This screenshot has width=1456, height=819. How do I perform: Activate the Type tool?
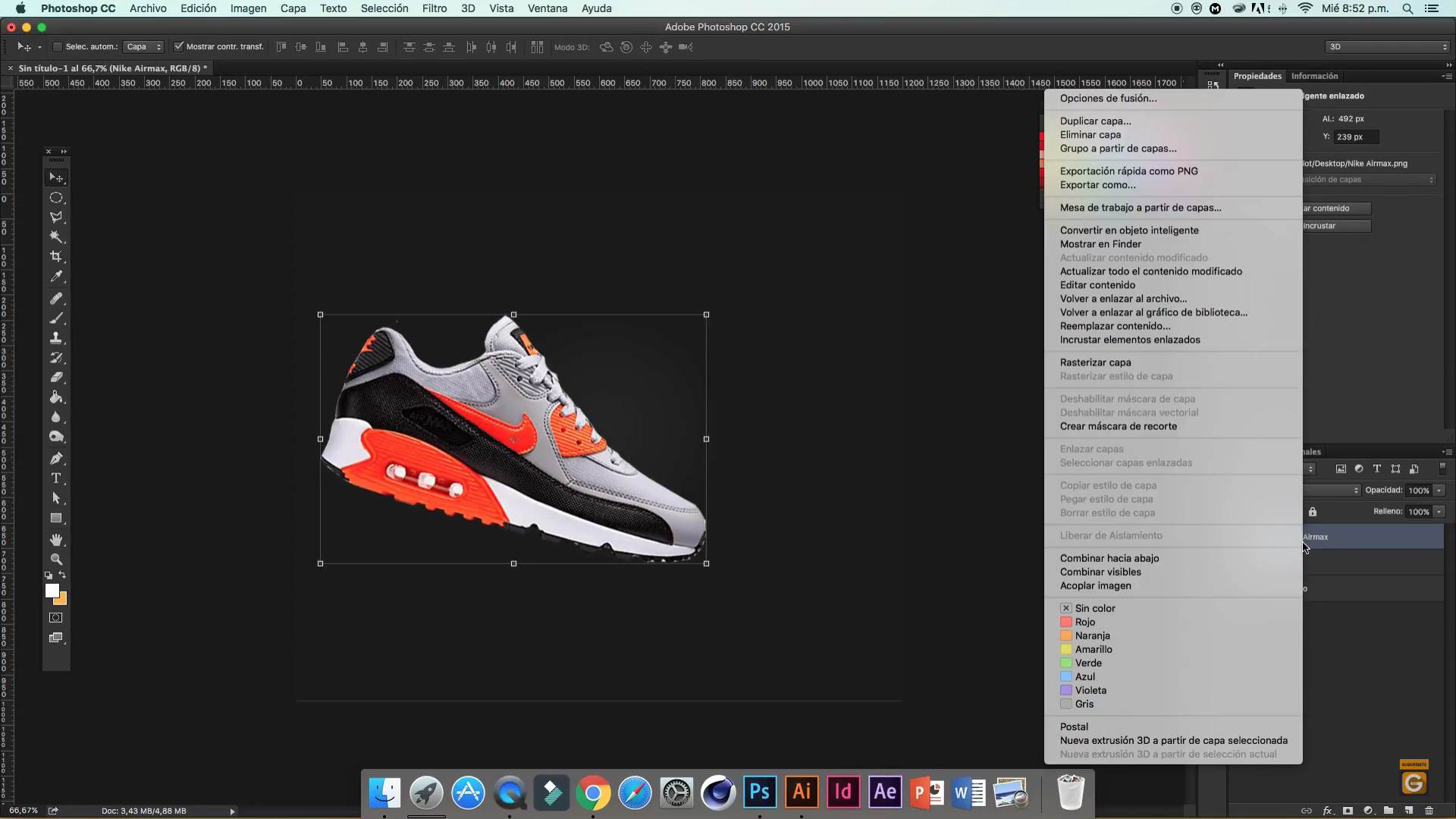(56, 478)
